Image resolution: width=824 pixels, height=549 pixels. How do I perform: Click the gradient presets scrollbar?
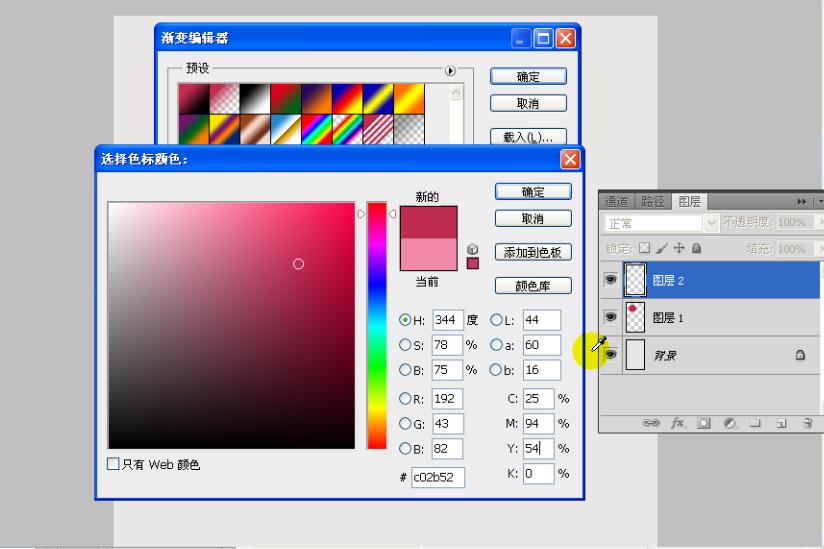[x=456, y=113]
